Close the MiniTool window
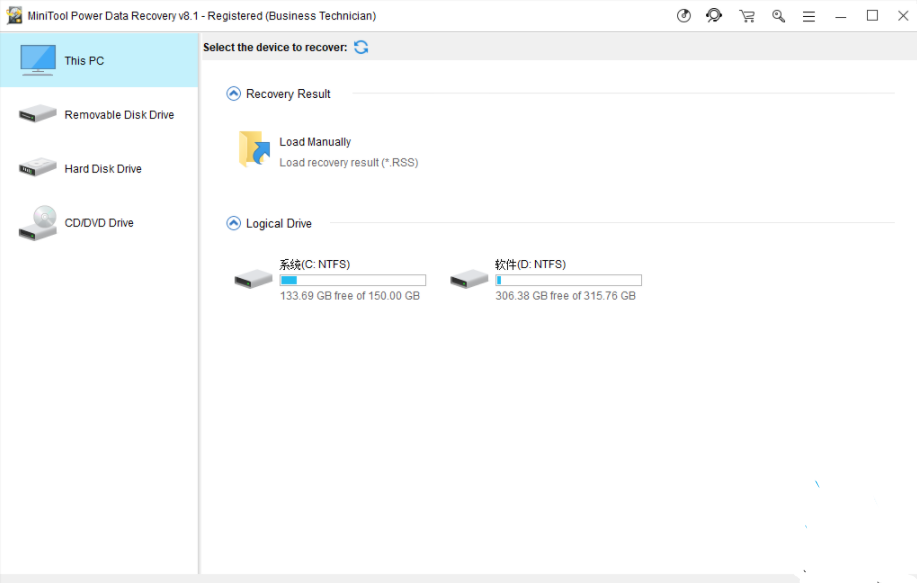 pyautogui.click(x=903, y=16)
